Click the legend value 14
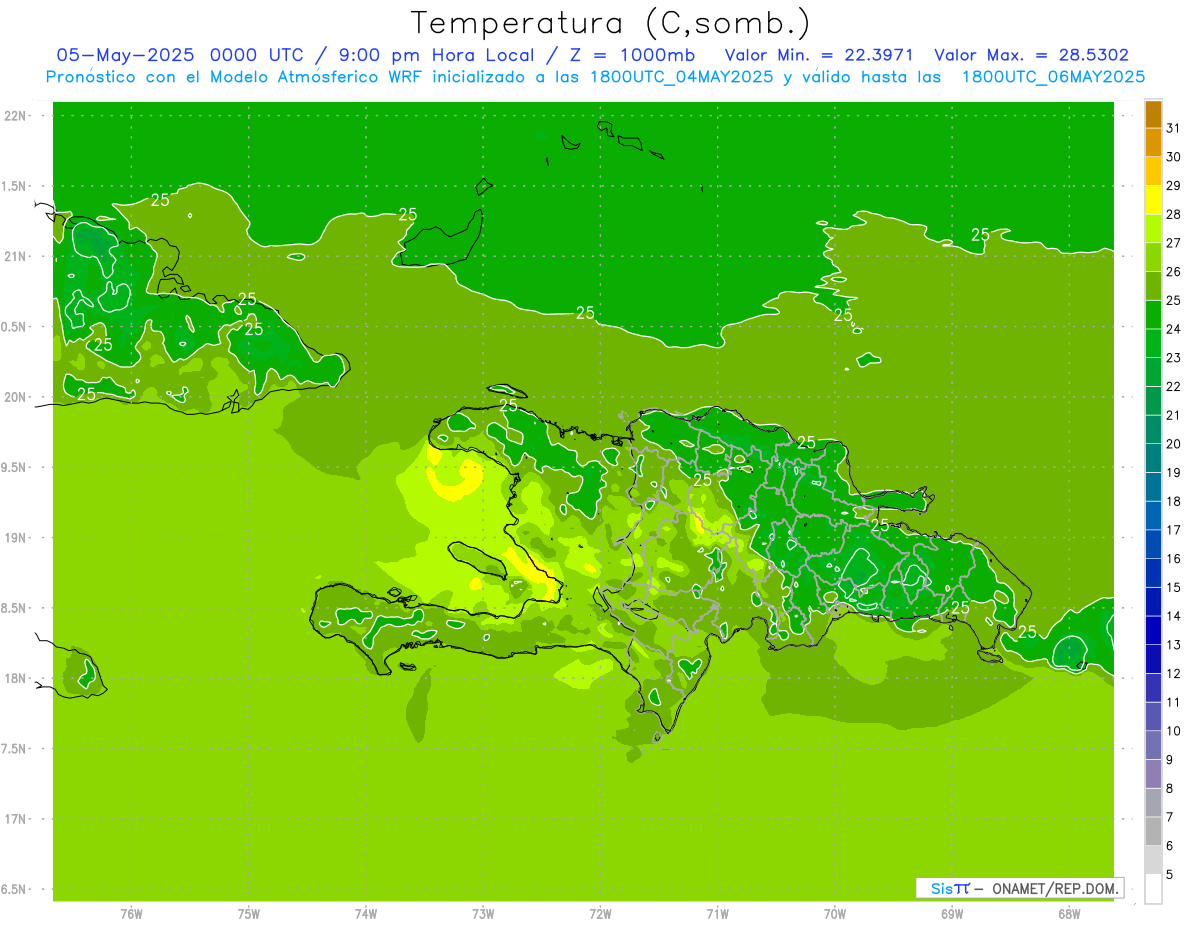Image resolution: width=1200 pixels, height=927 pixels. [1174, 616]
